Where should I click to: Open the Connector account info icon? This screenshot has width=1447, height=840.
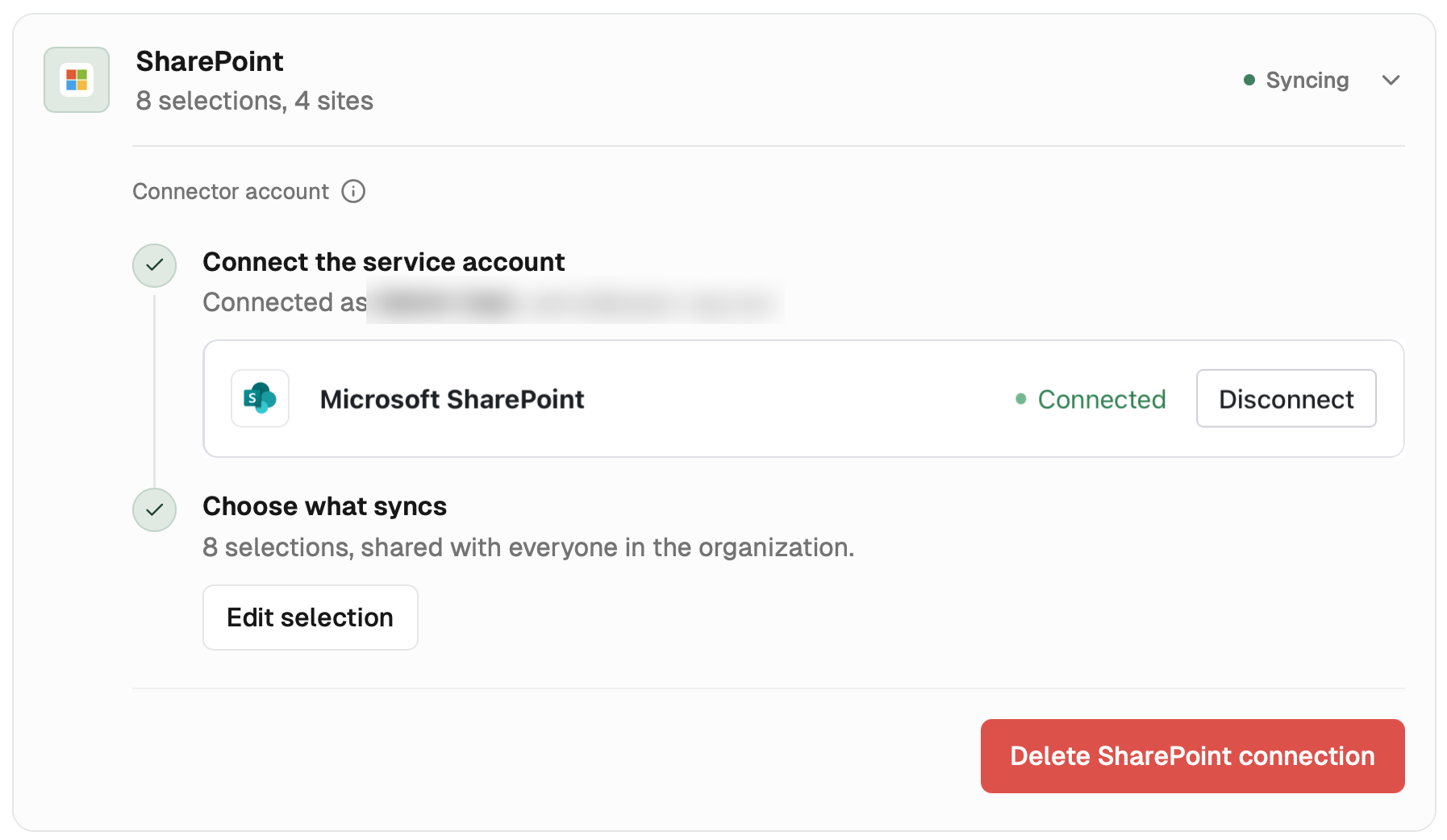[x=353, y=191]
